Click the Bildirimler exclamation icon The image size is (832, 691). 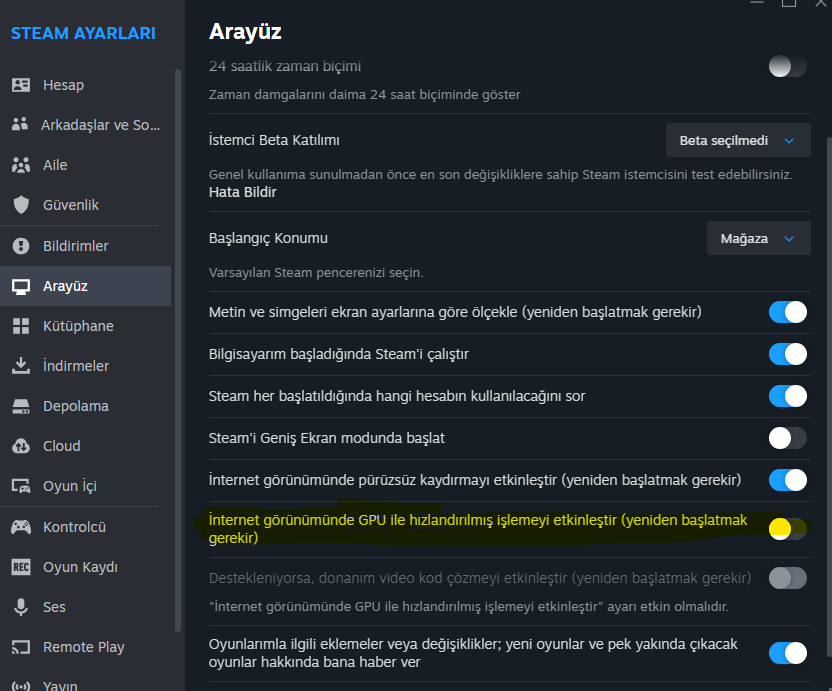21,246
